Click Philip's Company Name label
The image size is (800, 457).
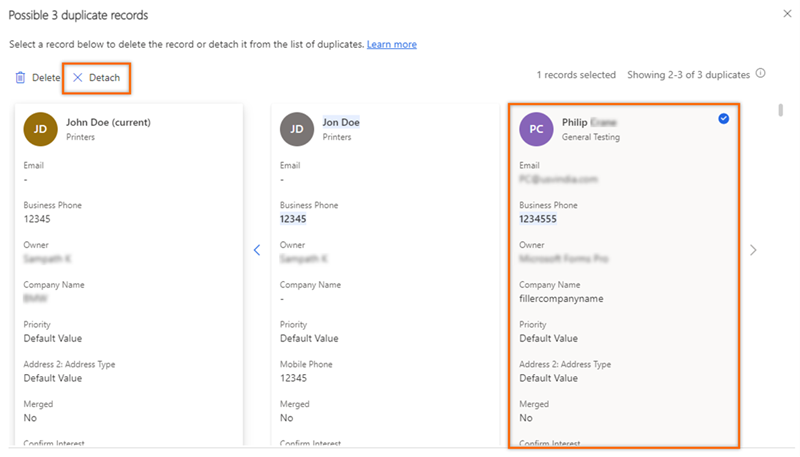point(549,285)
